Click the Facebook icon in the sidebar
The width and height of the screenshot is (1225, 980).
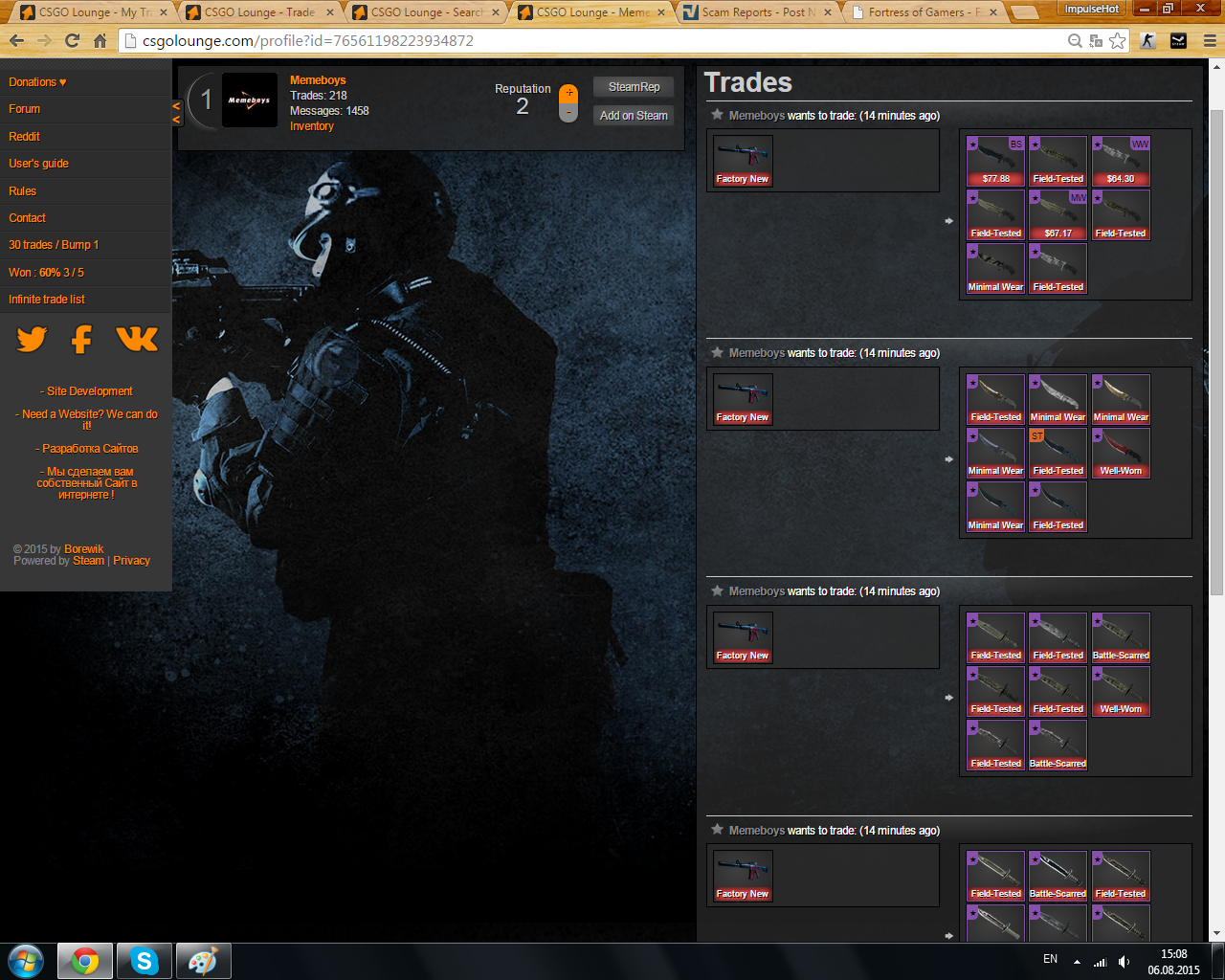[x=82, y=339]
